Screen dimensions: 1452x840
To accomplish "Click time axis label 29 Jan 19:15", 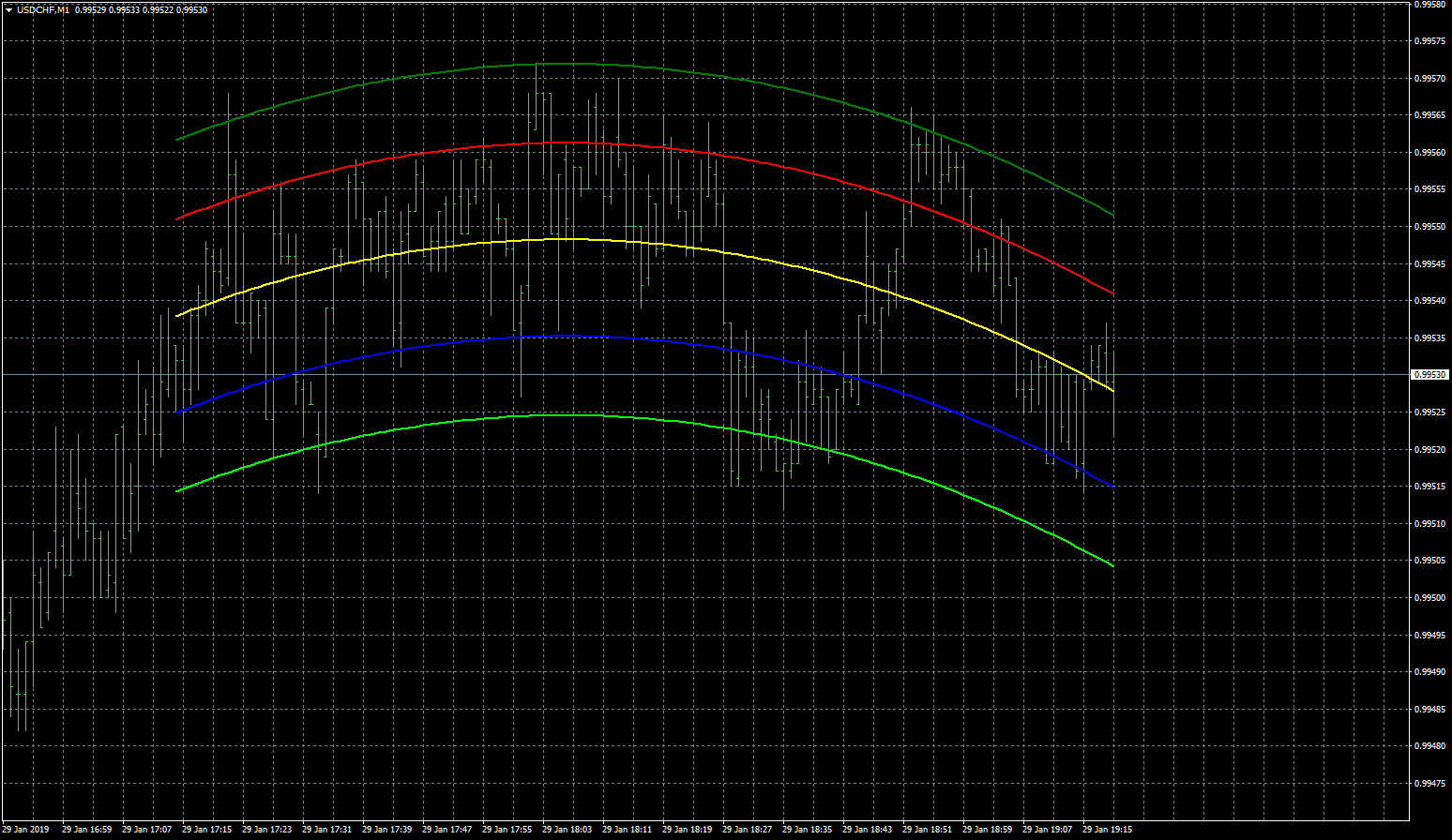I will point(1108,830).
